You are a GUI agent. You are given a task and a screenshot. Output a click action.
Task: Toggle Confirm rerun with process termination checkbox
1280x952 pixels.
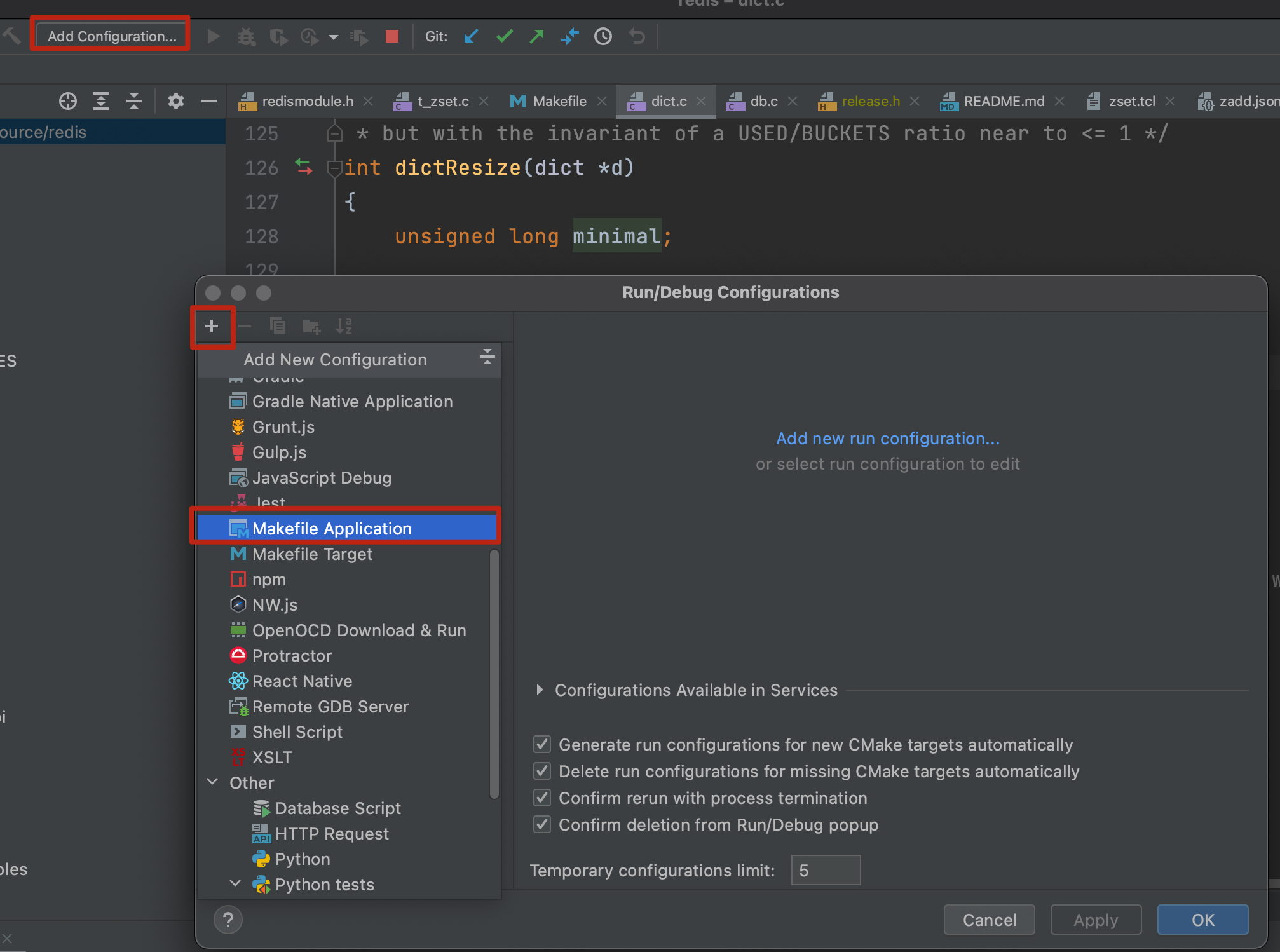pyautogui.click(x=542, y=798)
